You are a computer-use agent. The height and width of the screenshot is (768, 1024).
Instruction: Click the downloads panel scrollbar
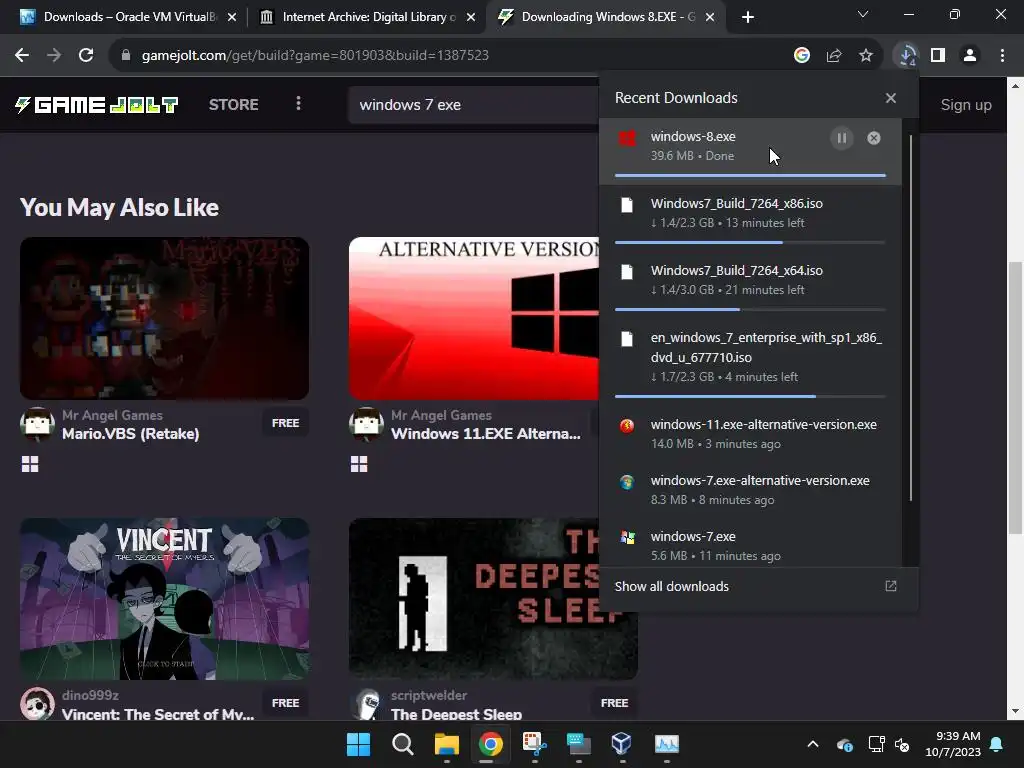pyautogui.click(x=910, y=318)
